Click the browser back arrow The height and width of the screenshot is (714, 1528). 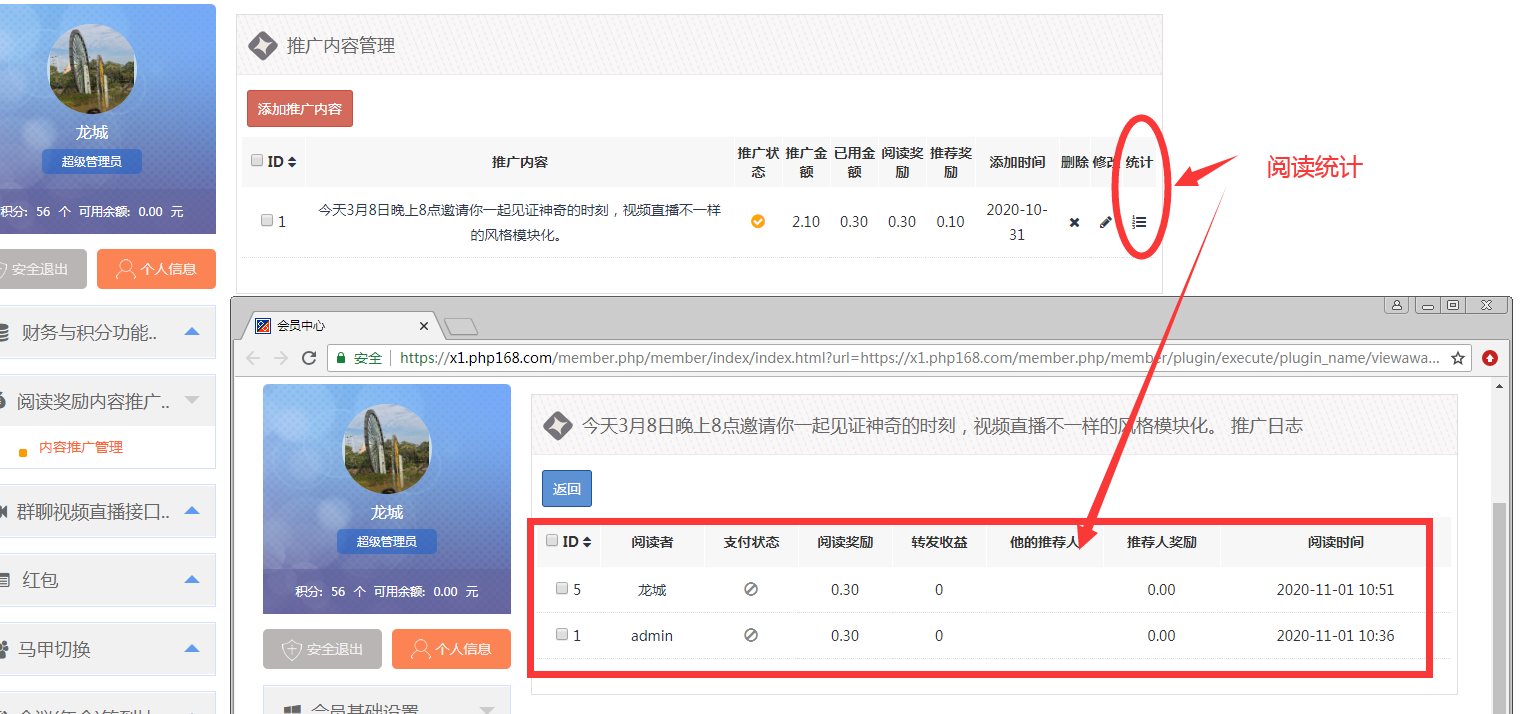[x=253, y=358]
